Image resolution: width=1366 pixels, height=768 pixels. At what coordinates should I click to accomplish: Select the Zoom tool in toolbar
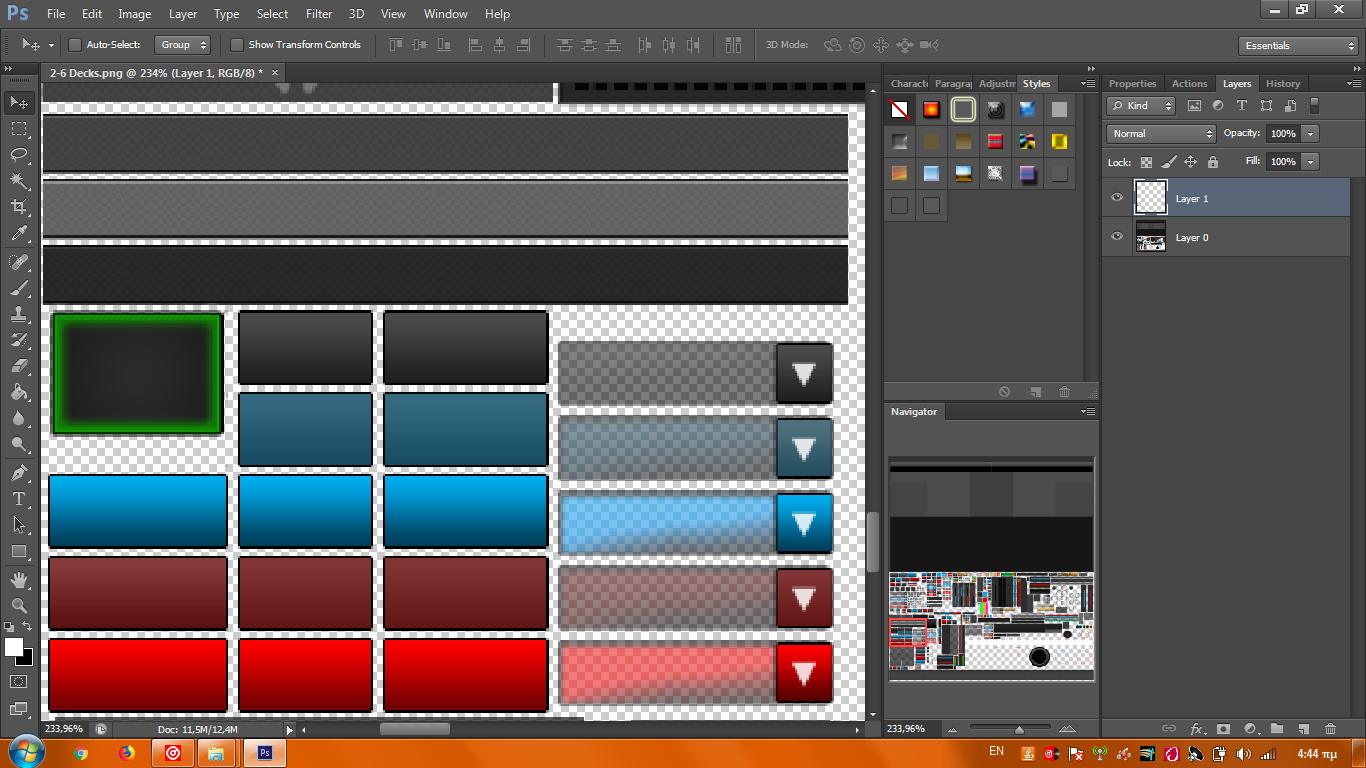click(x=19, y=606)
